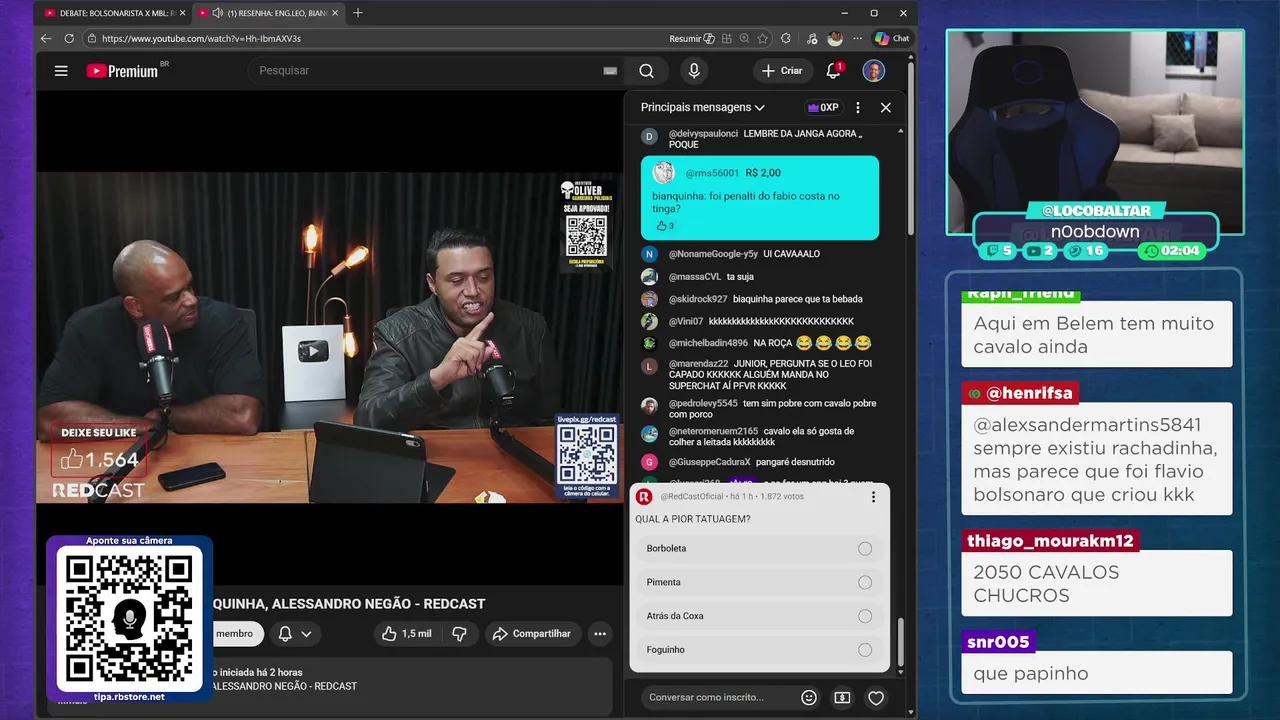Dislike the video
Viewport: 1280px width, 720px height.
point(459,634)
